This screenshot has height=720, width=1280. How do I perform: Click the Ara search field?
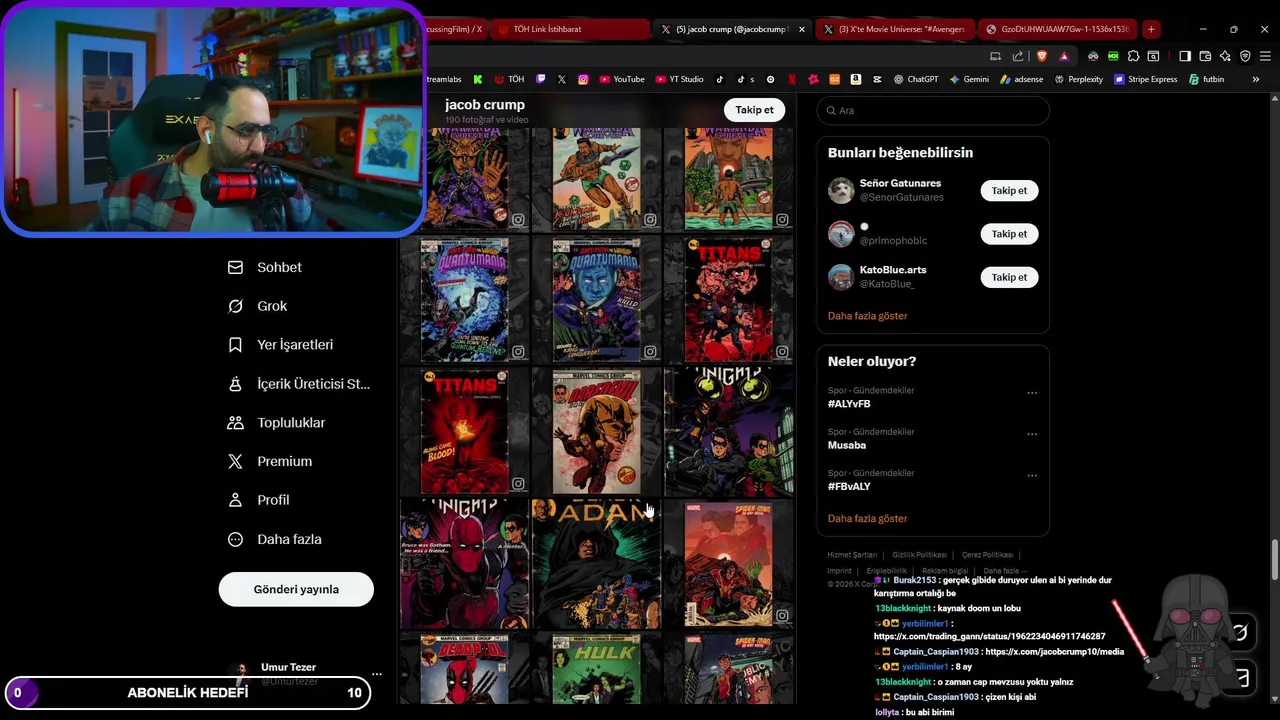[x=933, y=110]
